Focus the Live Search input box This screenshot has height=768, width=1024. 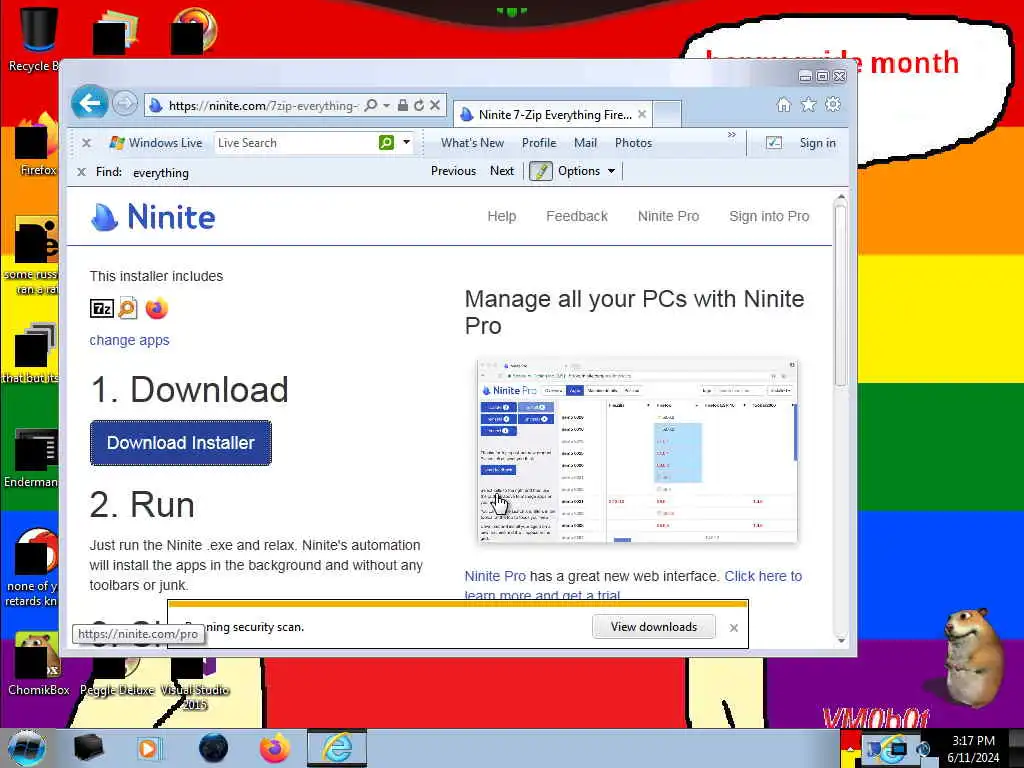point(295,142)
